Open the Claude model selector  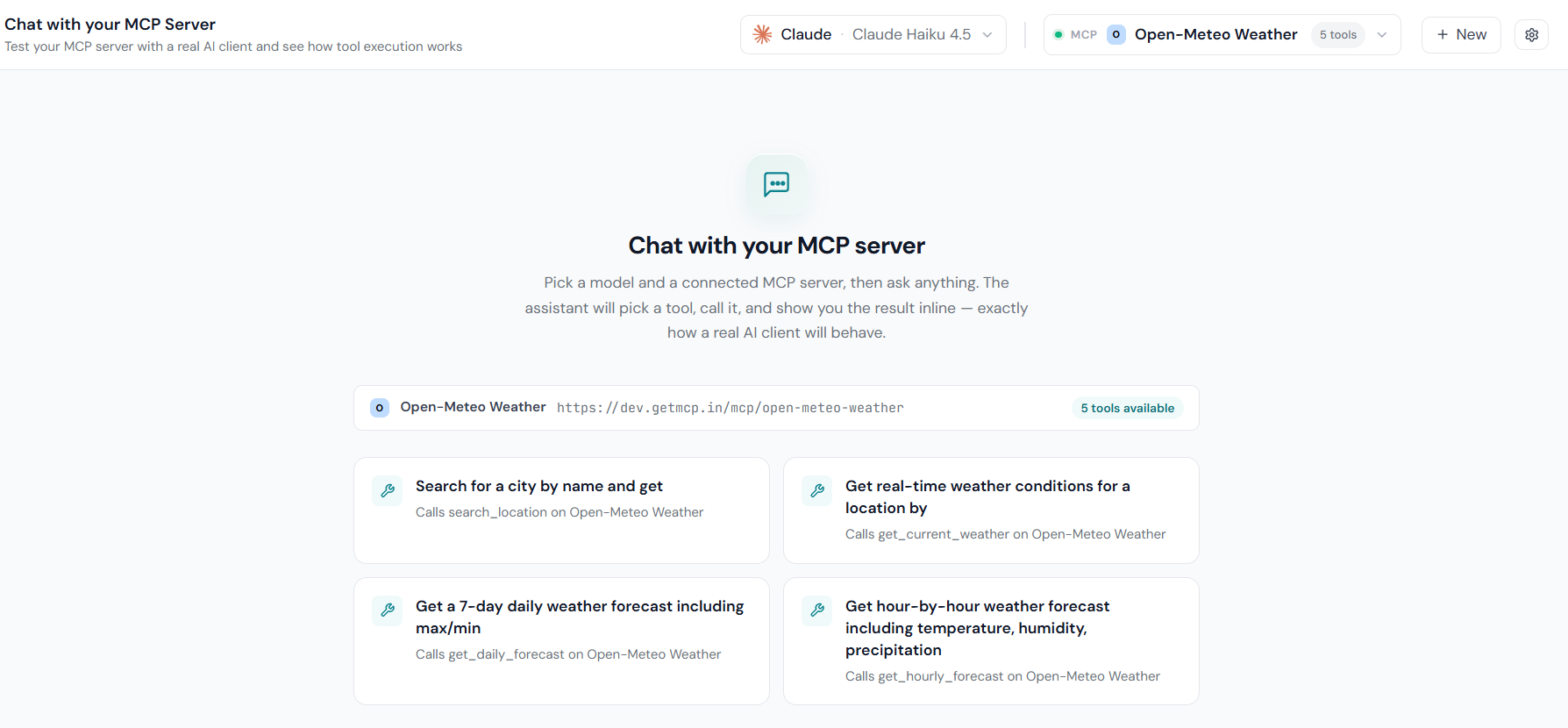[873, 35]
